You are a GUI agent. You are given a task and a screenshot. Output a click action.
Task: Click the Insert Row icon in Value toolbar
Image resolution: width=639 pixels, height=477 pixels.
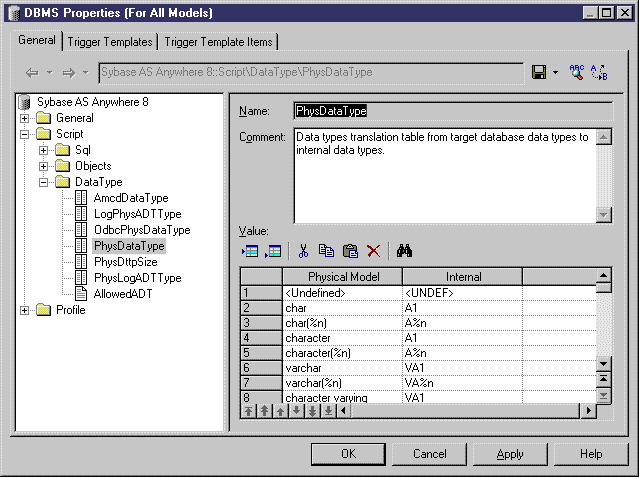[x=250, y=251]
